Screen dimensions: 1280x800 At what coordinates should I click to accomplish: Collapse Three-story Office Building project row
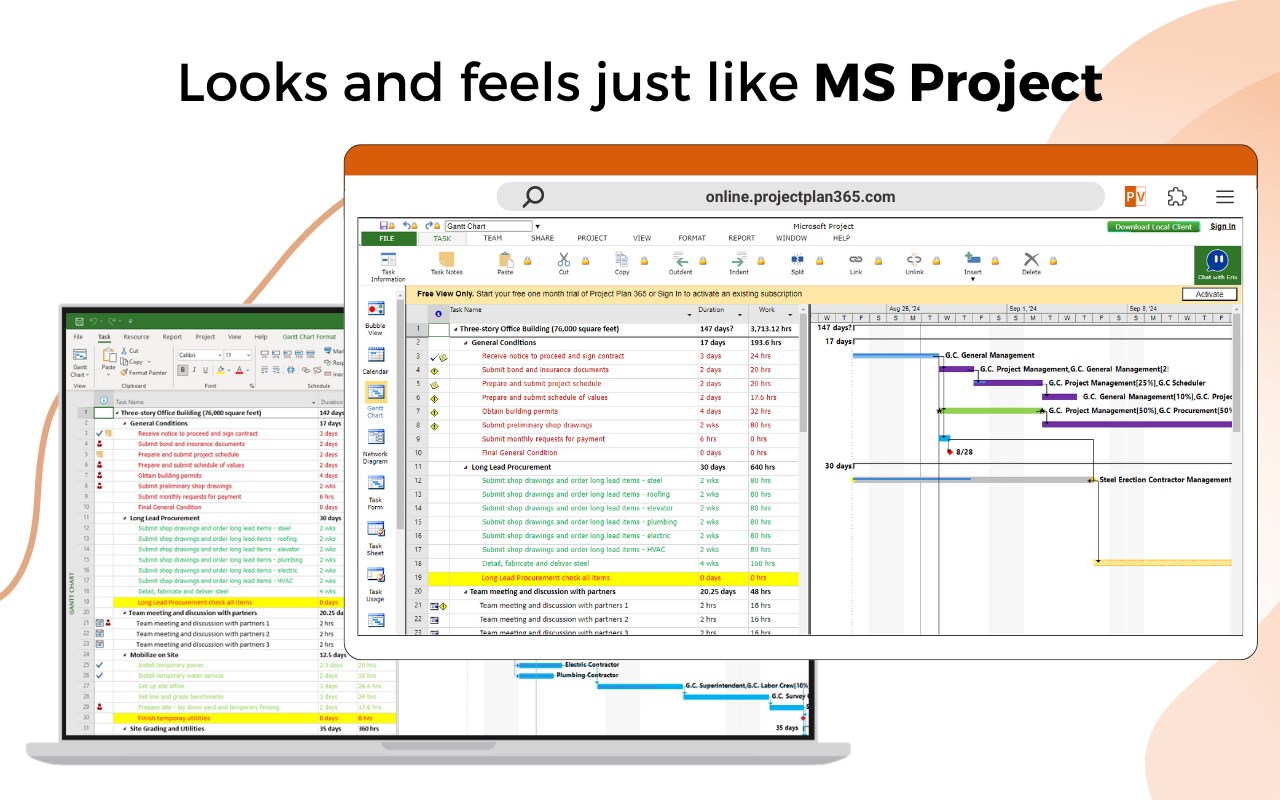(454, 329)
